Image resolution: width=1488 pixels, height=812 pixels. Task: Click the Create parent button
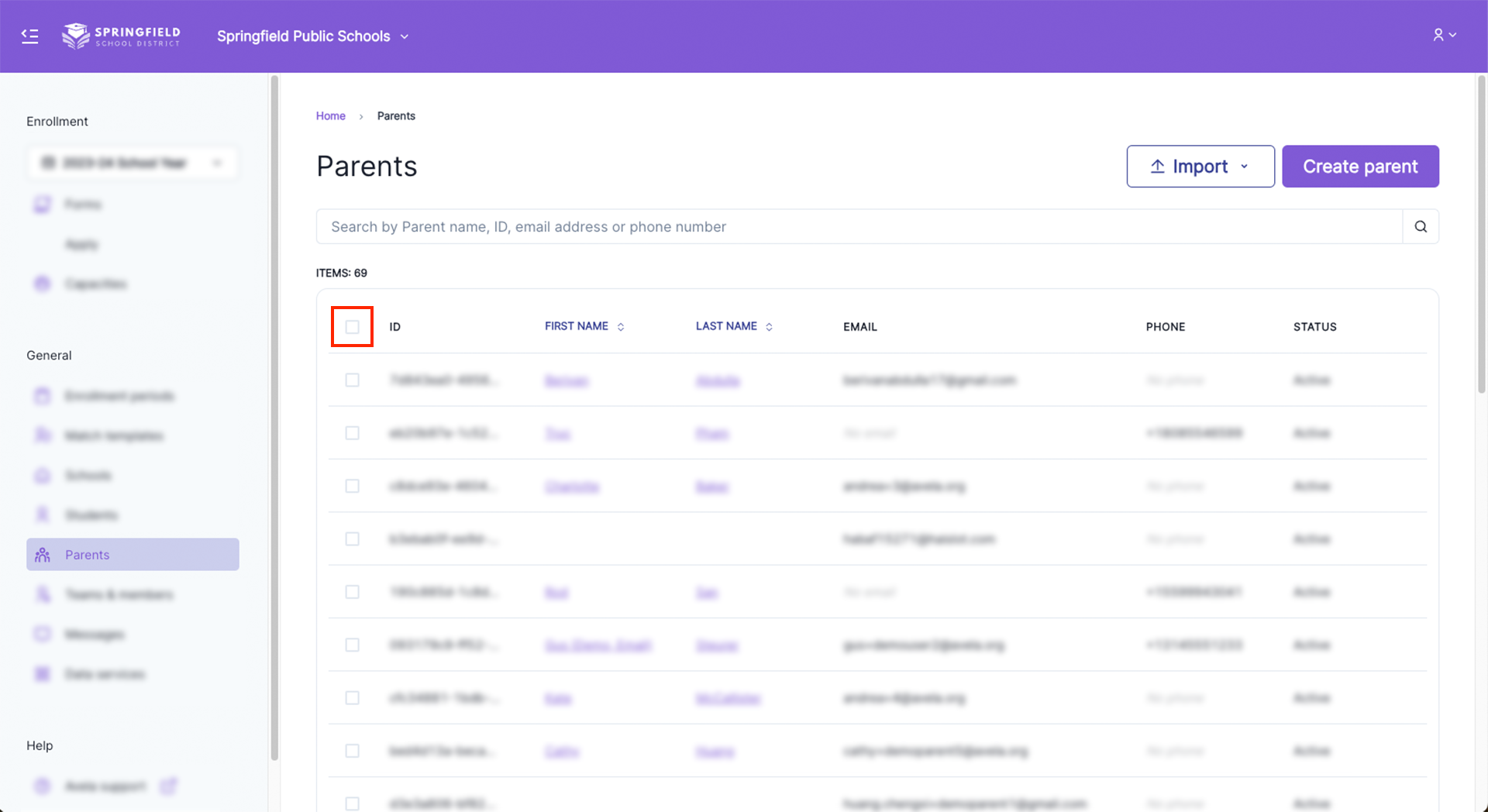pyautogui.click(x=1359, y=167)
